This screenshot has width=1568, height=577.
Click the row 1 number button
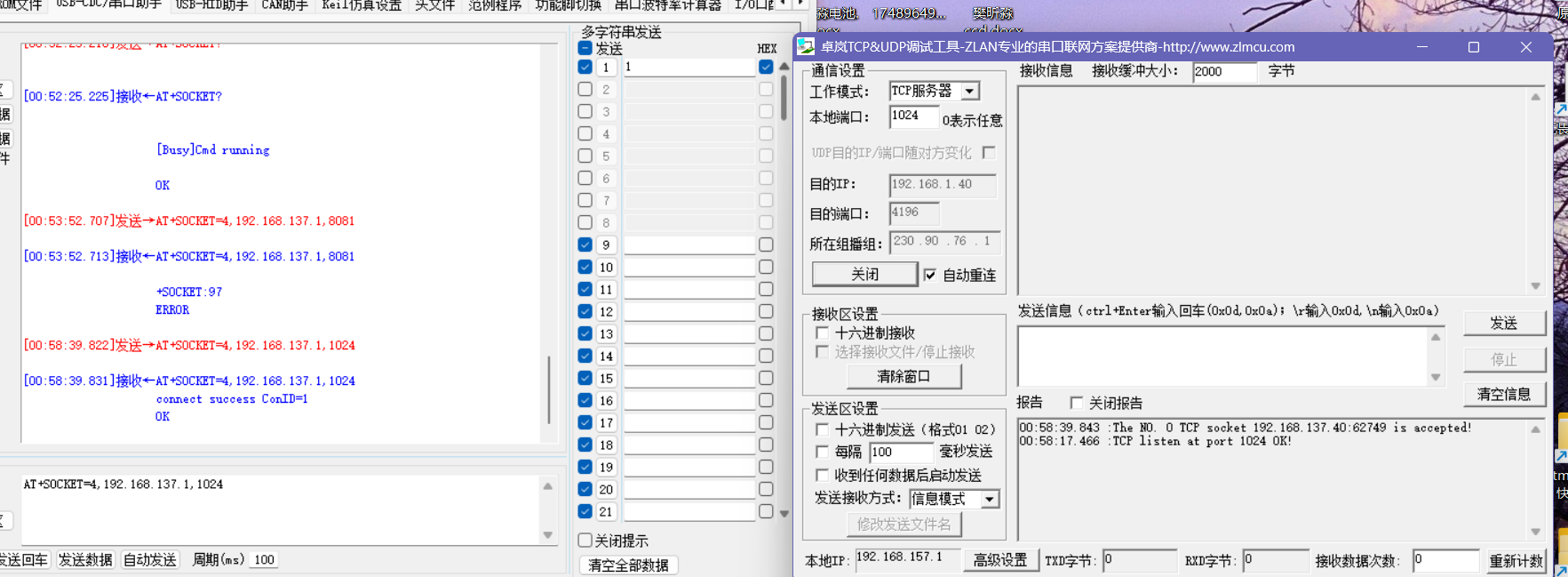coord(606,67)
